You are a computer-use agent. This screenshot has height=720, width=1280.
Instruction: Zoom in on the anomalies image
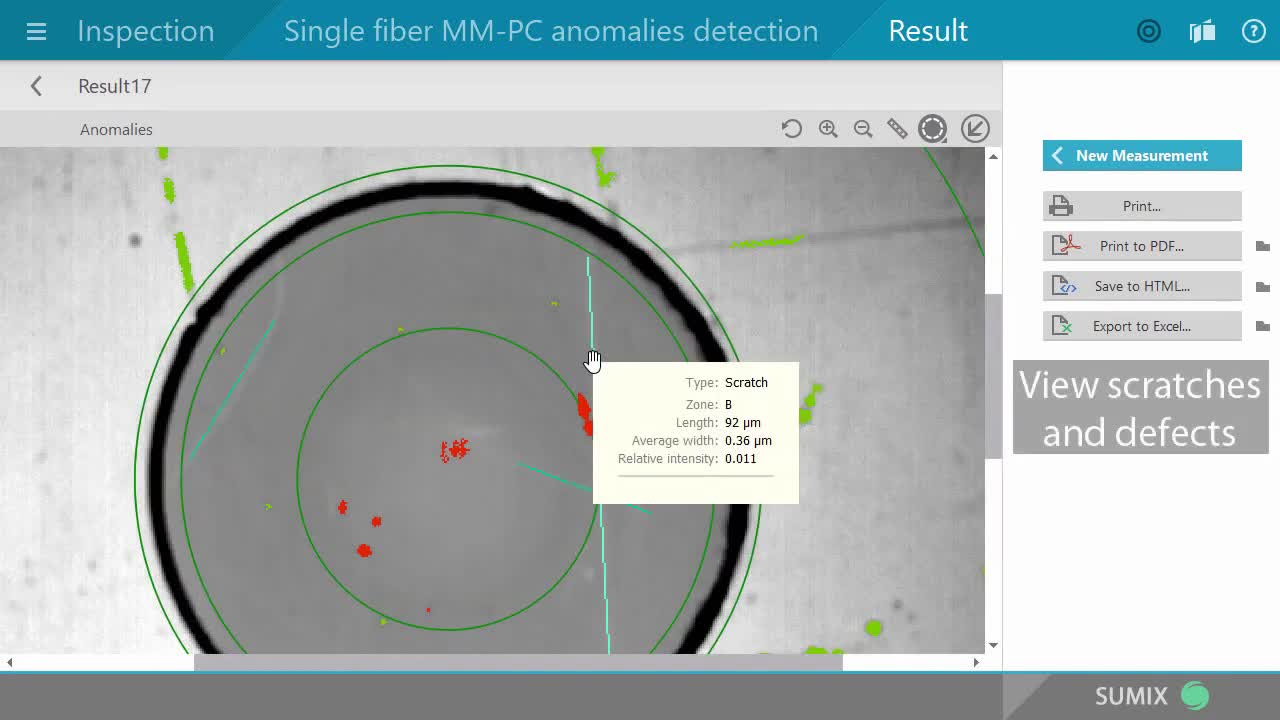coord(828,129)
